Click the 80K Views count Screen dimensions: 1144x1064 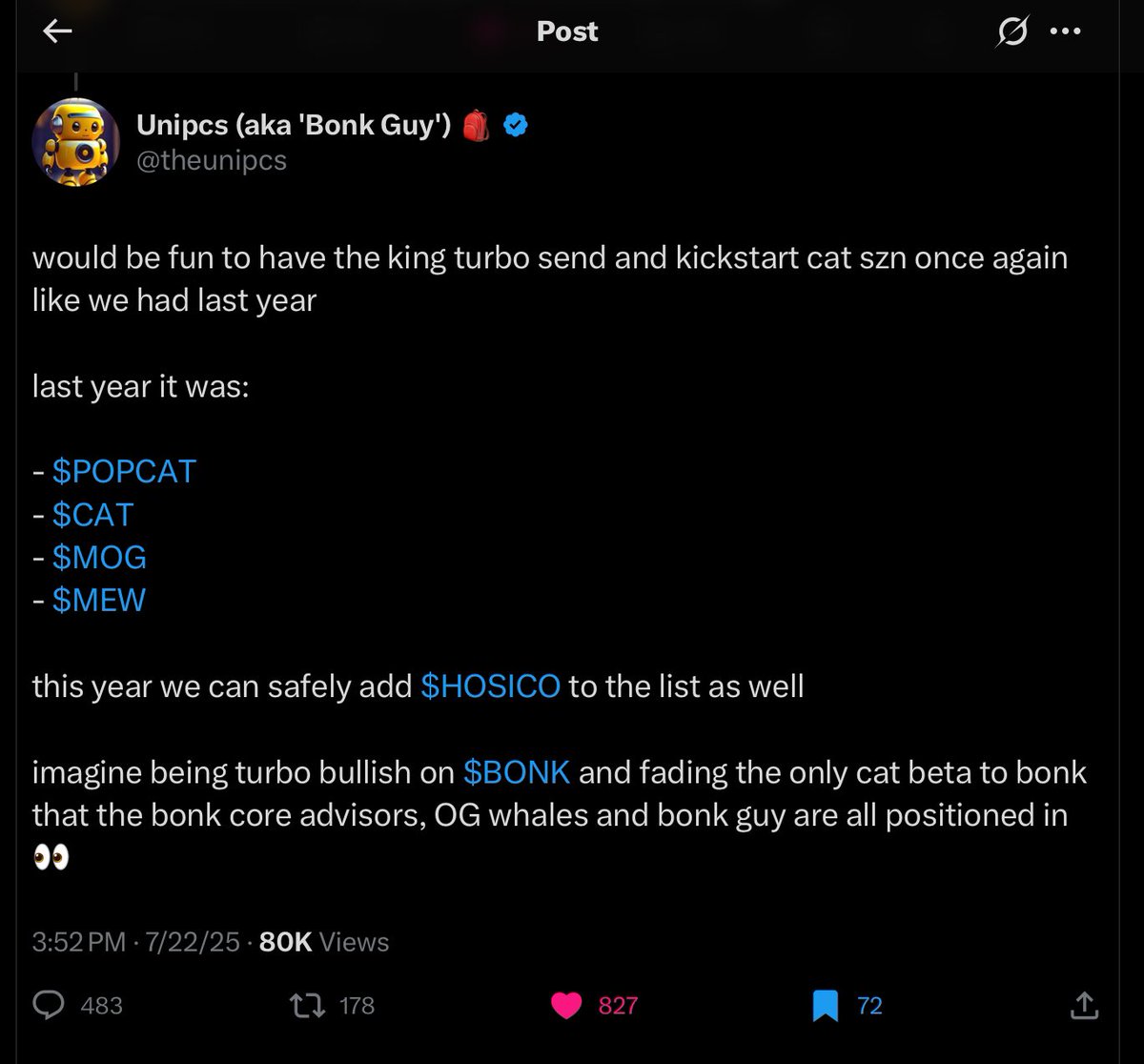point(324,942)
